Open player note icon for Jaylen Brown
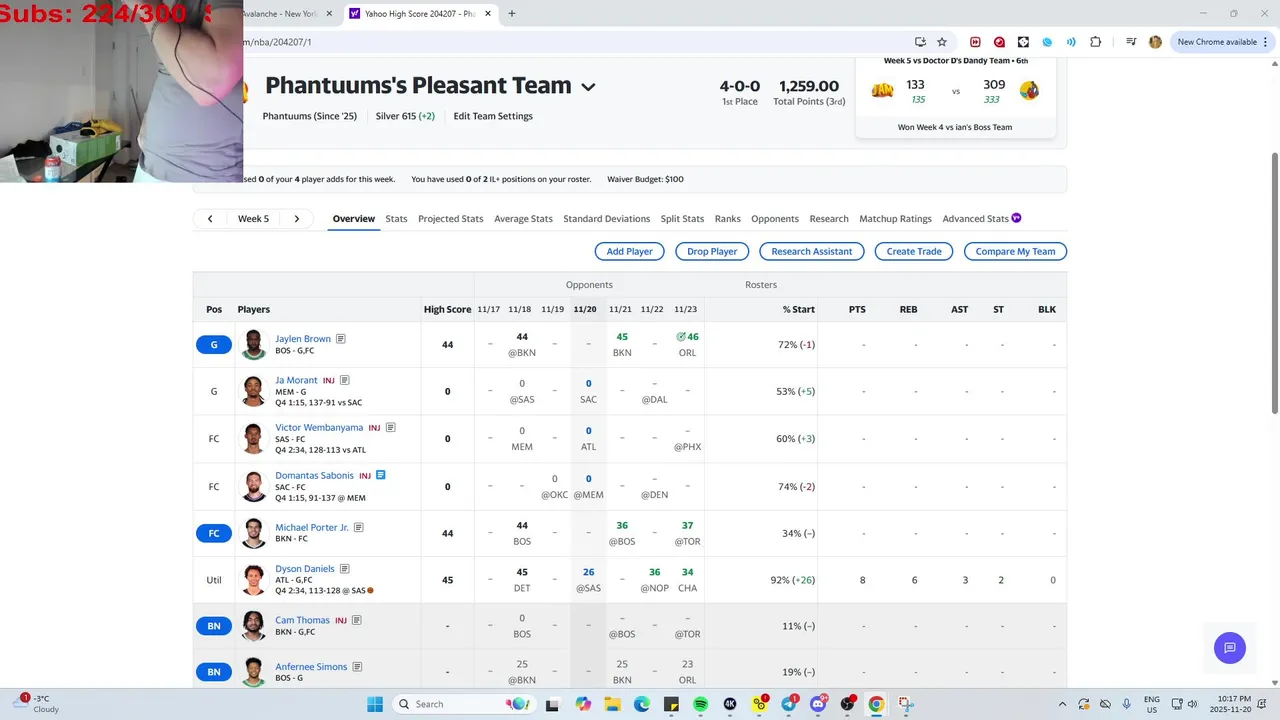The image size is (1280, 720). click(341, 339)
